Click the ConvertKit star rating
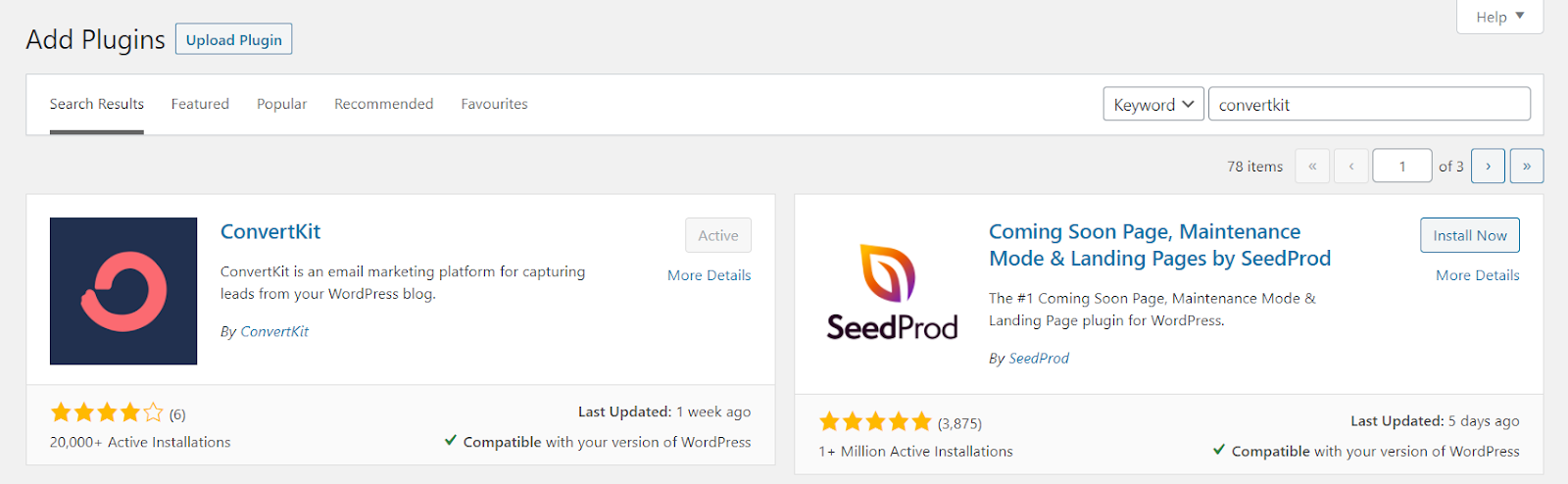1568x484 pixels. click(107, 412)
